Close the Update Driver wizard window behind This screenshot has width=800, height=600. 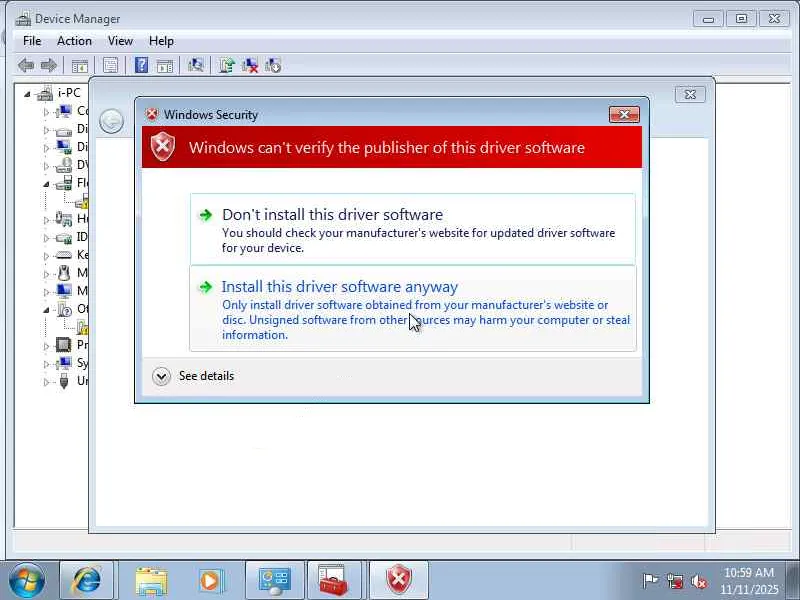(690, 94)
